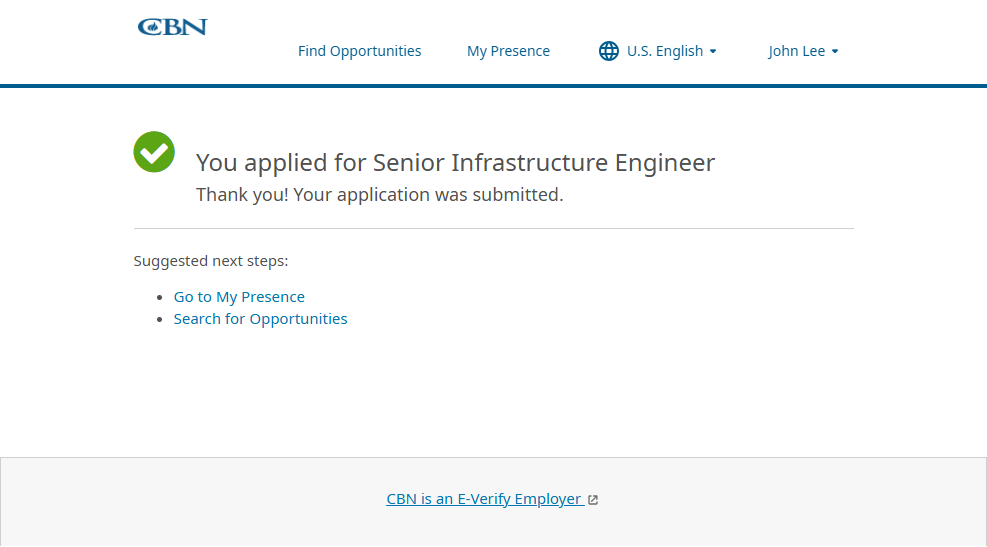
Task: Open the Search for Opportunities link
Action: click(x=261, y=319)
